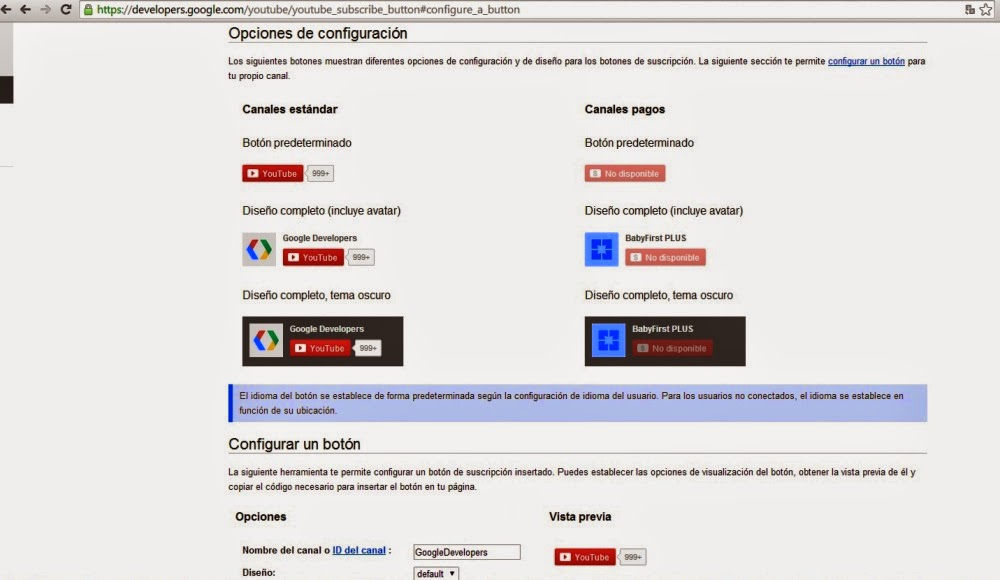Click BabyFirst PLUS avatar in light layout

pyautogui.click(x=601, y=249)
